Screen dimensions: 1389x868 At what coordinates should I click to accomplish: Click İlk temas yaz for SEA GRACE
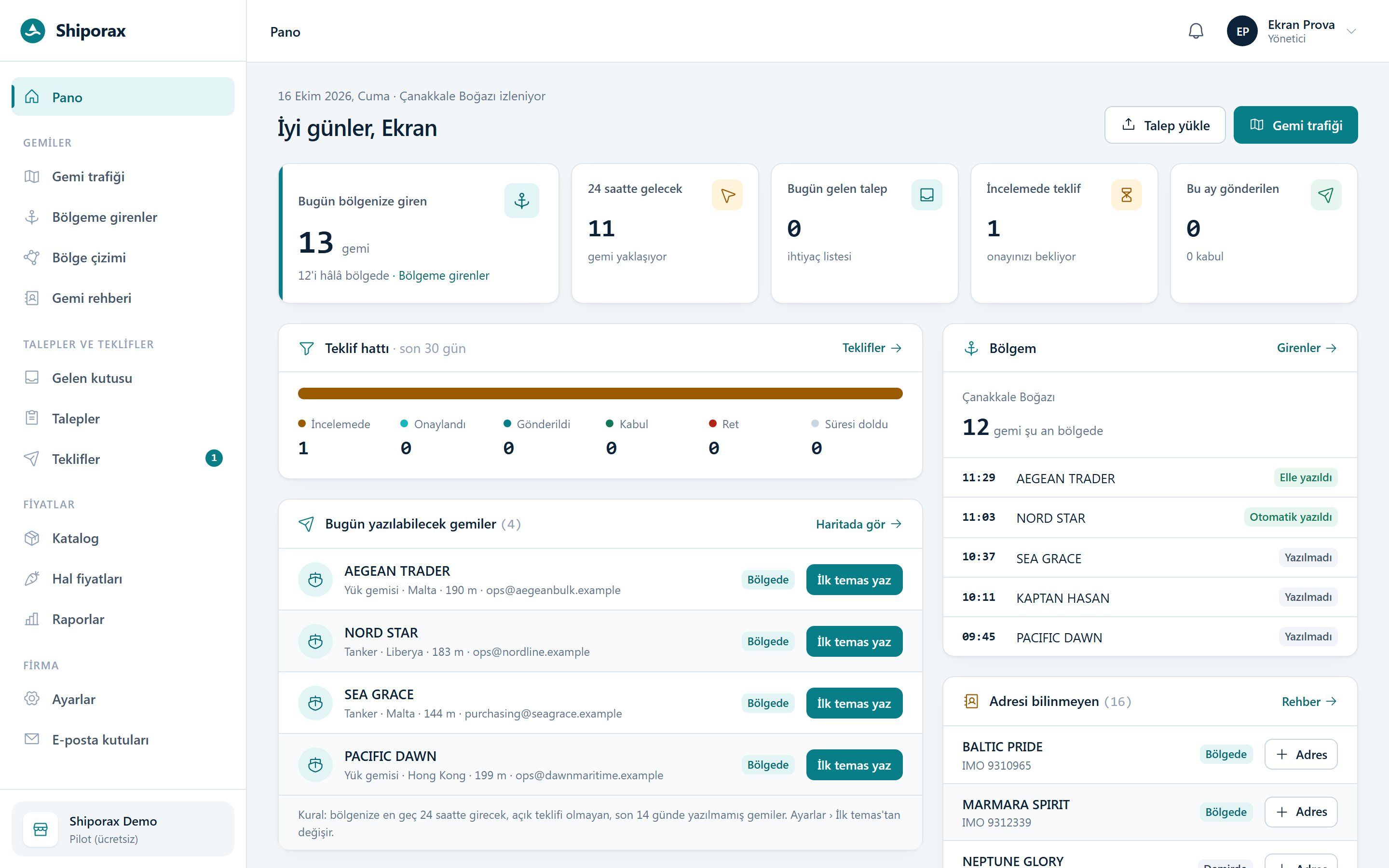(x=854, y=703)
